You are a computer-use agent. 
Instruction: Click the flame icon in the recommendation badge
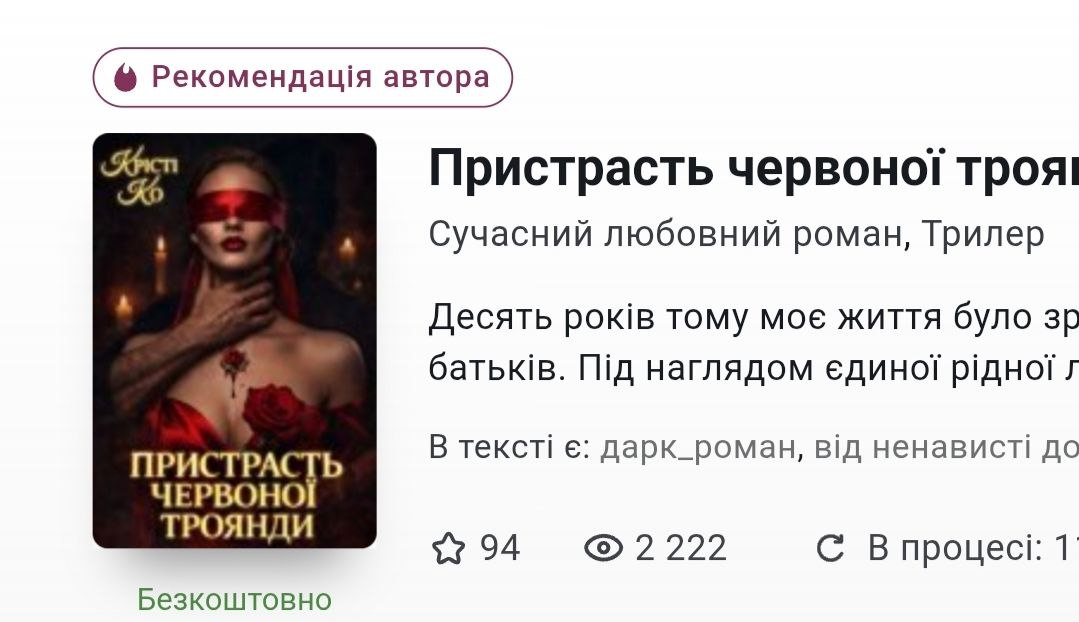point(125,77)
